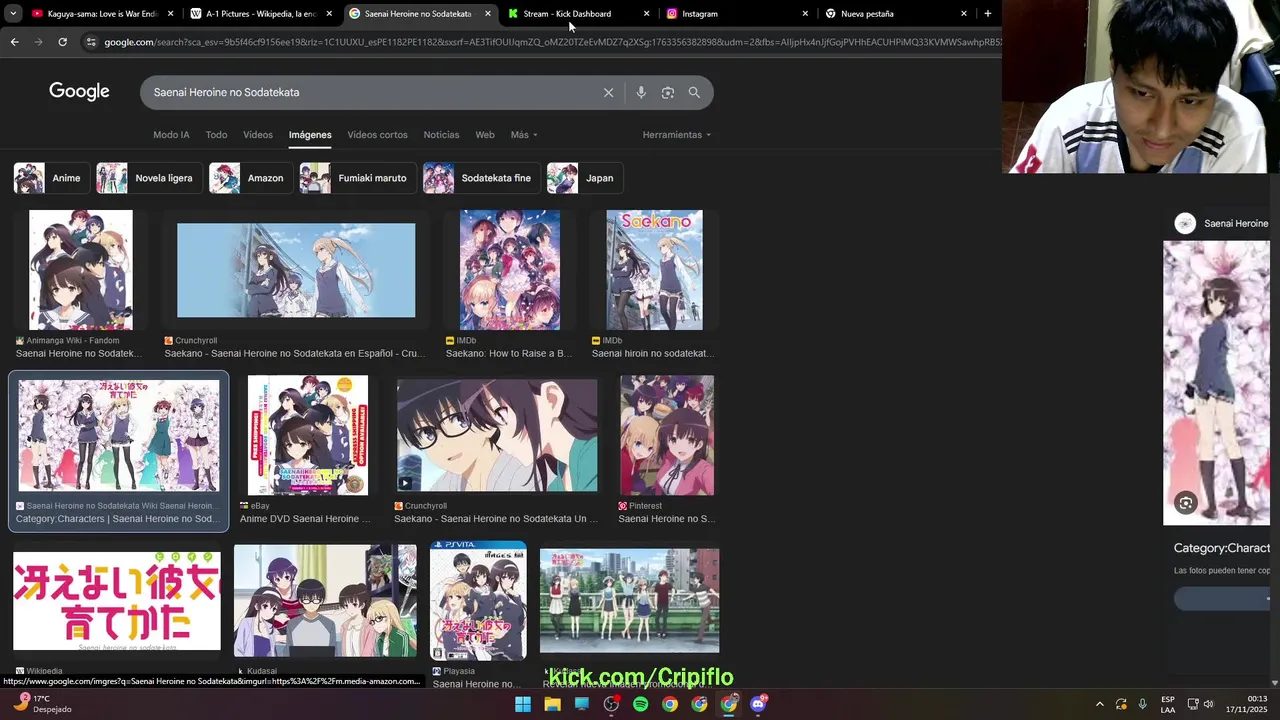Open the enlarged preview image in side panel

point(1216,383)
